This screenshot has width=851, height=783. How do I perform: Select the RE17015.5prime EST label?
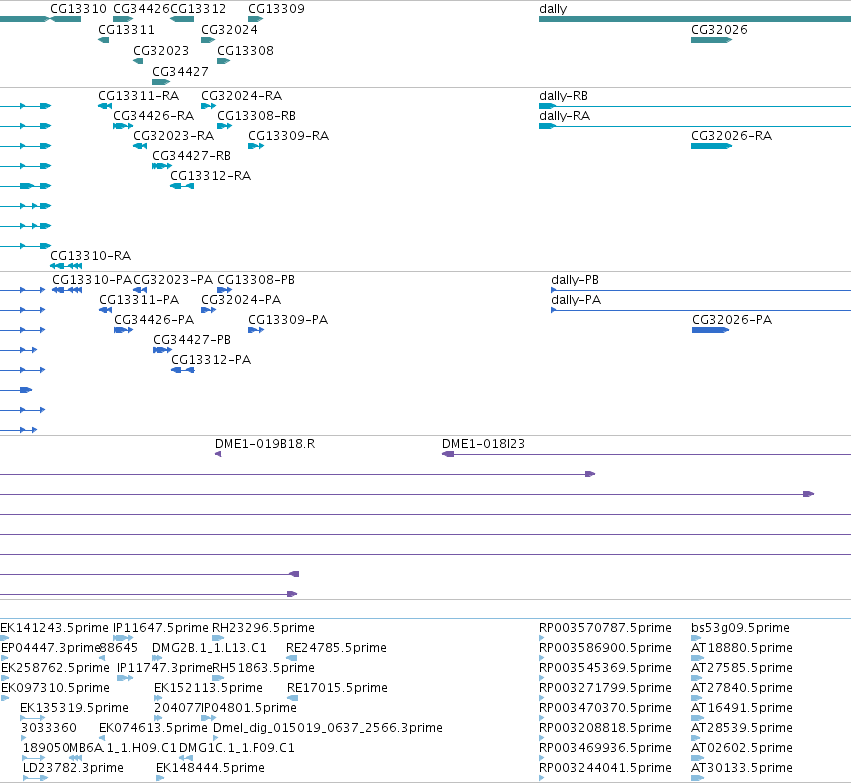[x=337, y=688]
